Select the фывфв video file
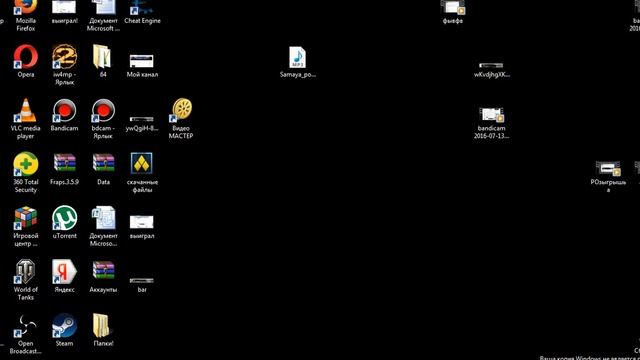The width and height of the screenshot is (640, 360). [x=453, y=12]
